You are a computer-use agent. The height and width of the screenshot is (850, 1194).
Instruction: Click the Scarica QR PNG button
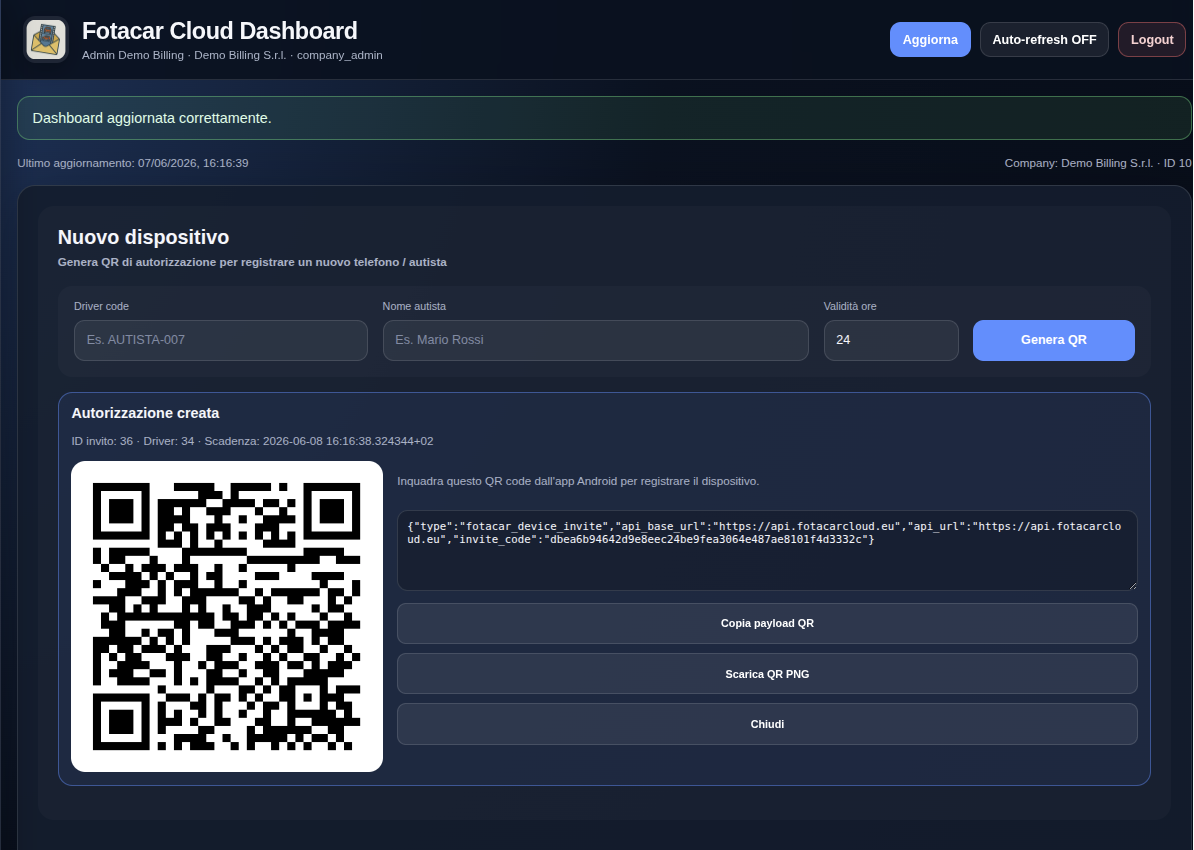[x=767, y=674]
